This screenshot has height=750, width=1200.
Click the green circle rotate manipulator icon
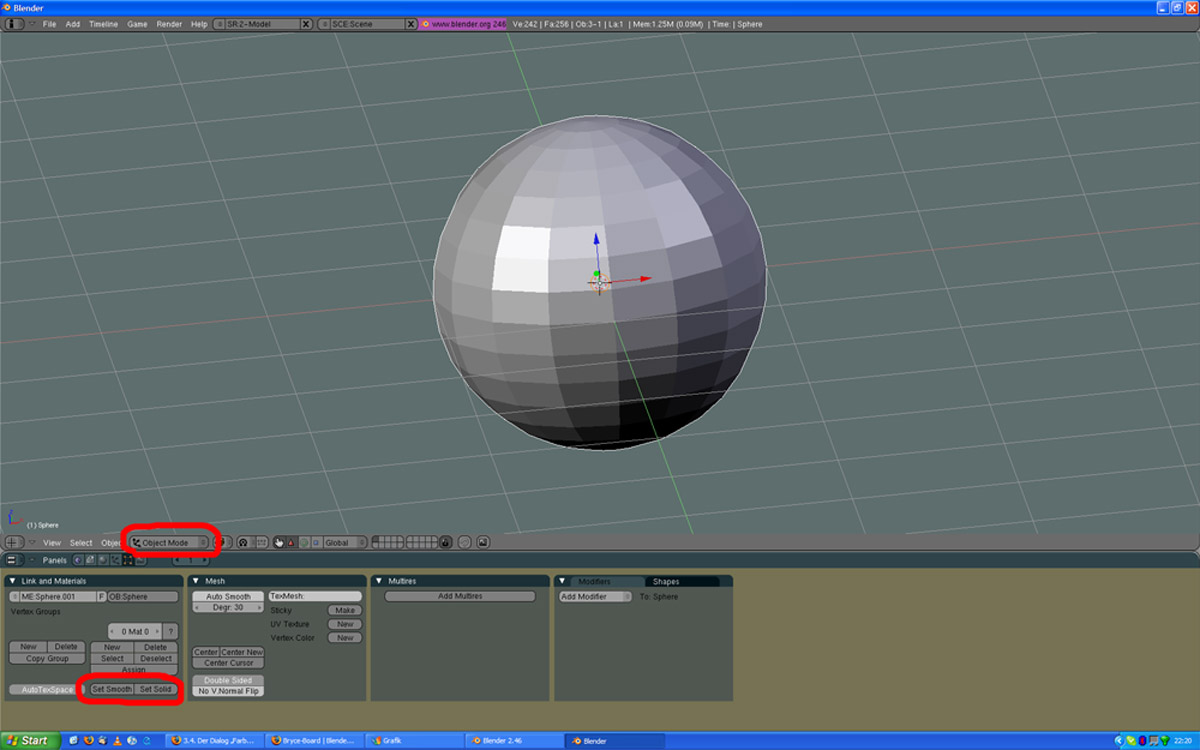coord(303,542)
